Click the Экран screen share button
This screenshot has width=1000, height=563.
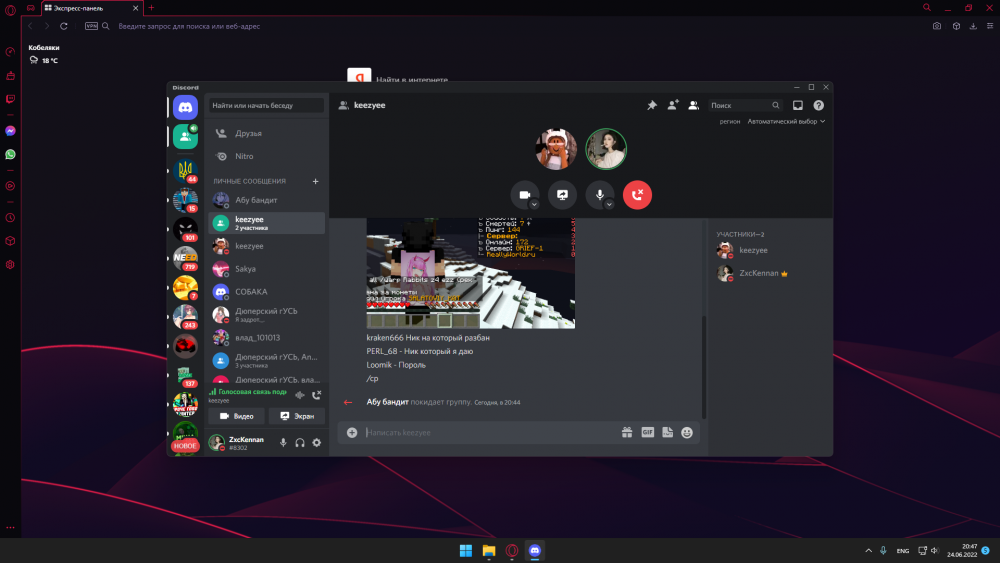(x=297, y=416)
